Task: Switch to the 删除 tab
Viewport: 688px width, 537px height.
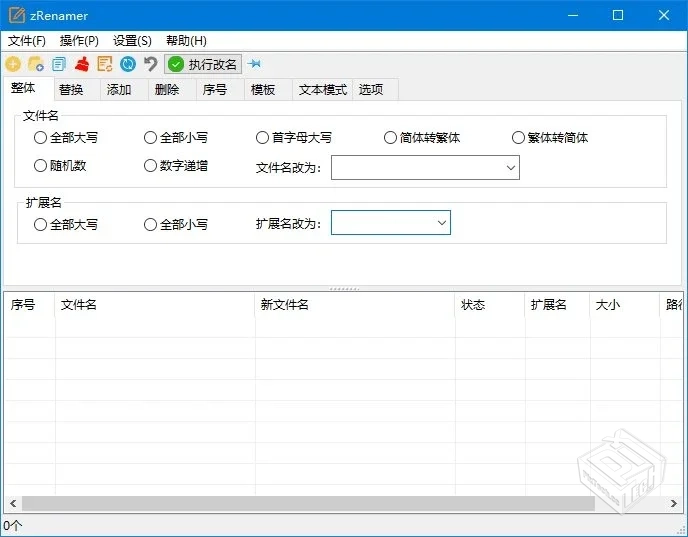Action: [x=172, y=90]
